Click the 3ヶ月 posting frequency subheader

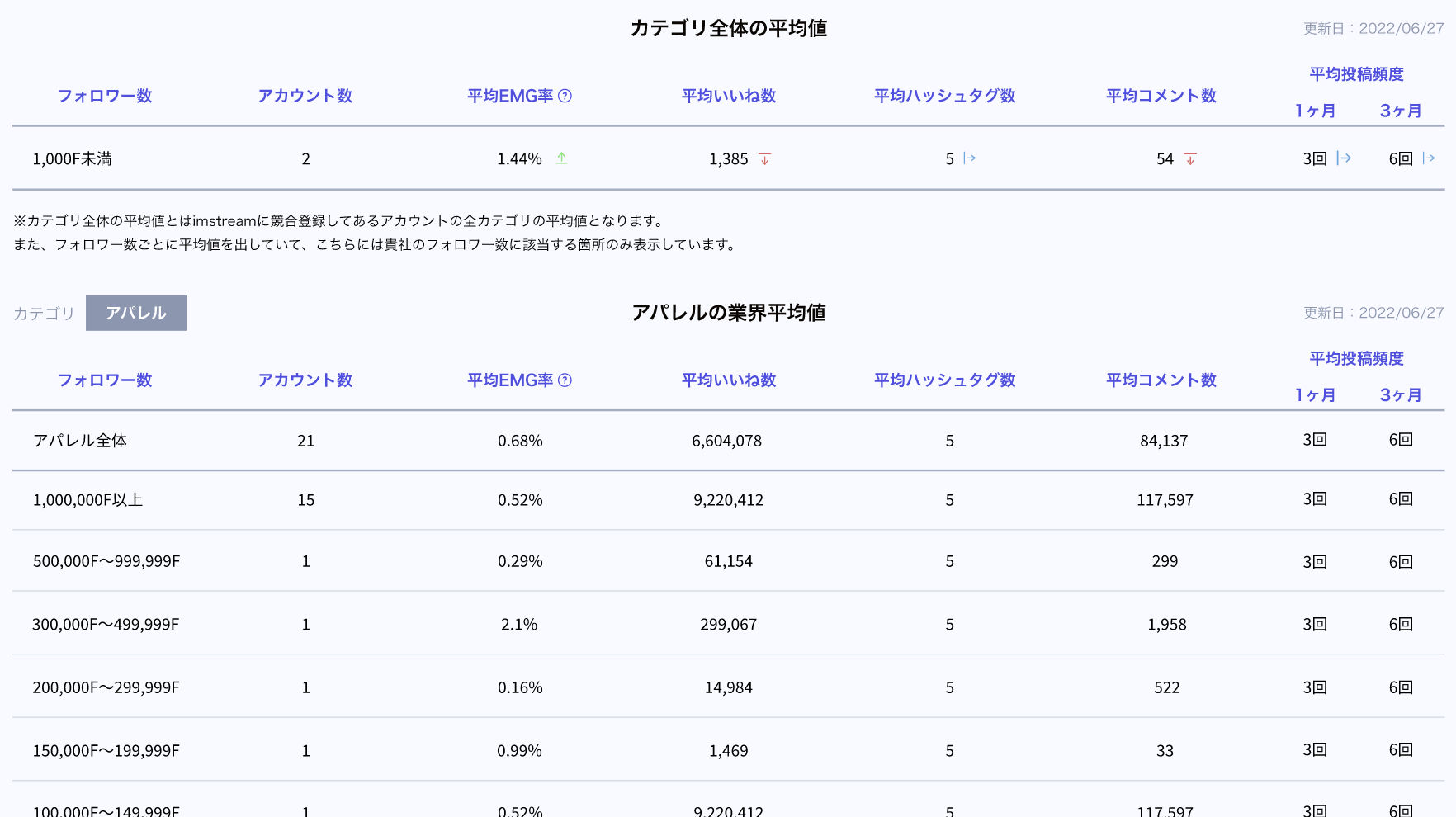tap(1401, 109)
